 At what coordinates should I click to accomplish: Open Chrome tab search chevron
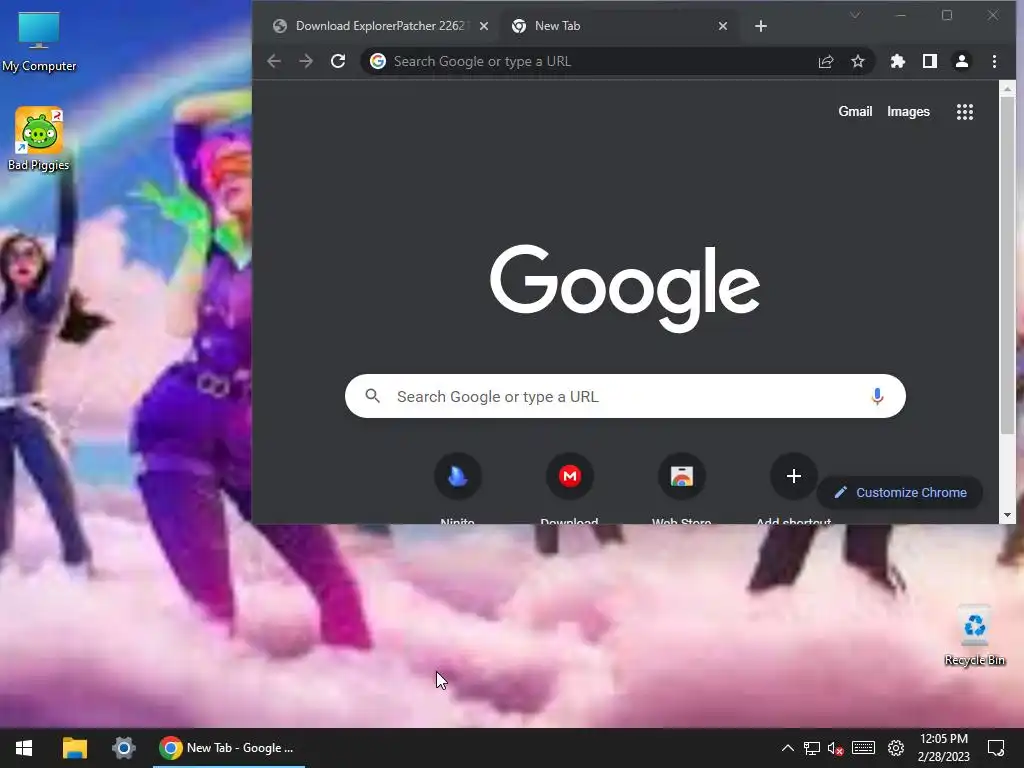[855, 15]
